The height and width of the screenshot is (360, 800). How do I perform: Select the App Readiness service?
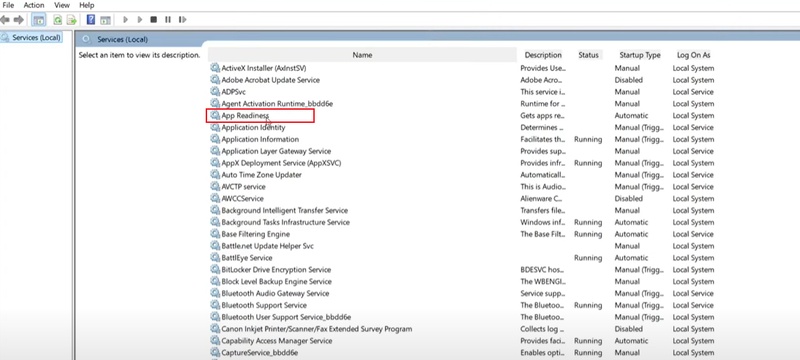click(x=245, y=116)
